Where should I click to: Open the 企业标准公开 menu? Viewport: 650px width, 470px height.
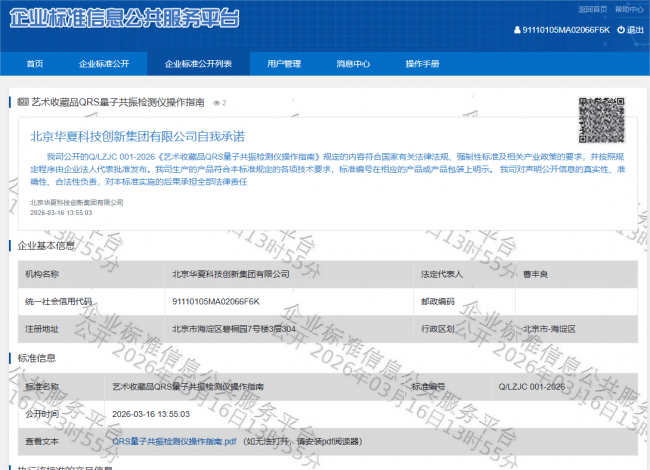click(x=104, y=64)
